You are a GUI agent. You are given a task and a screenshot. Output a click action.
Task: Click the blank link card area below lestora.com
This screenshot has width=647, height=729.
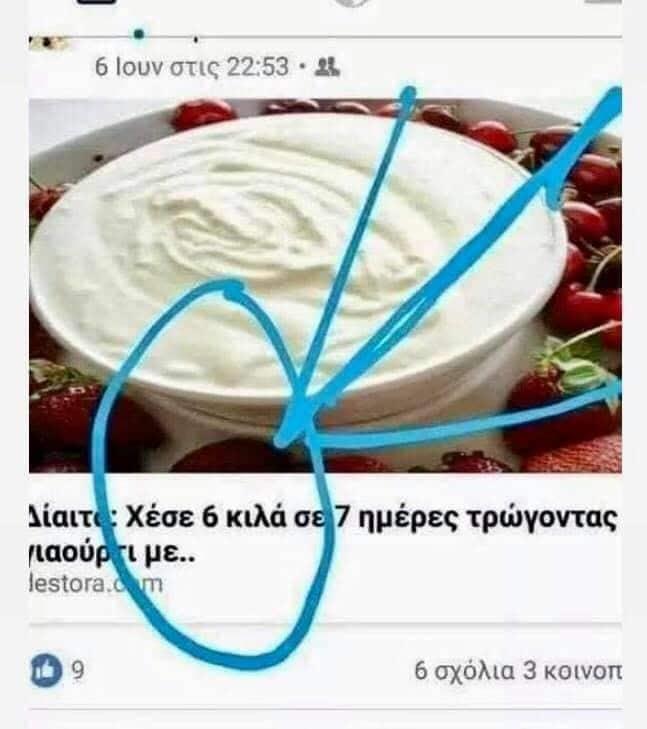(325, 607)
